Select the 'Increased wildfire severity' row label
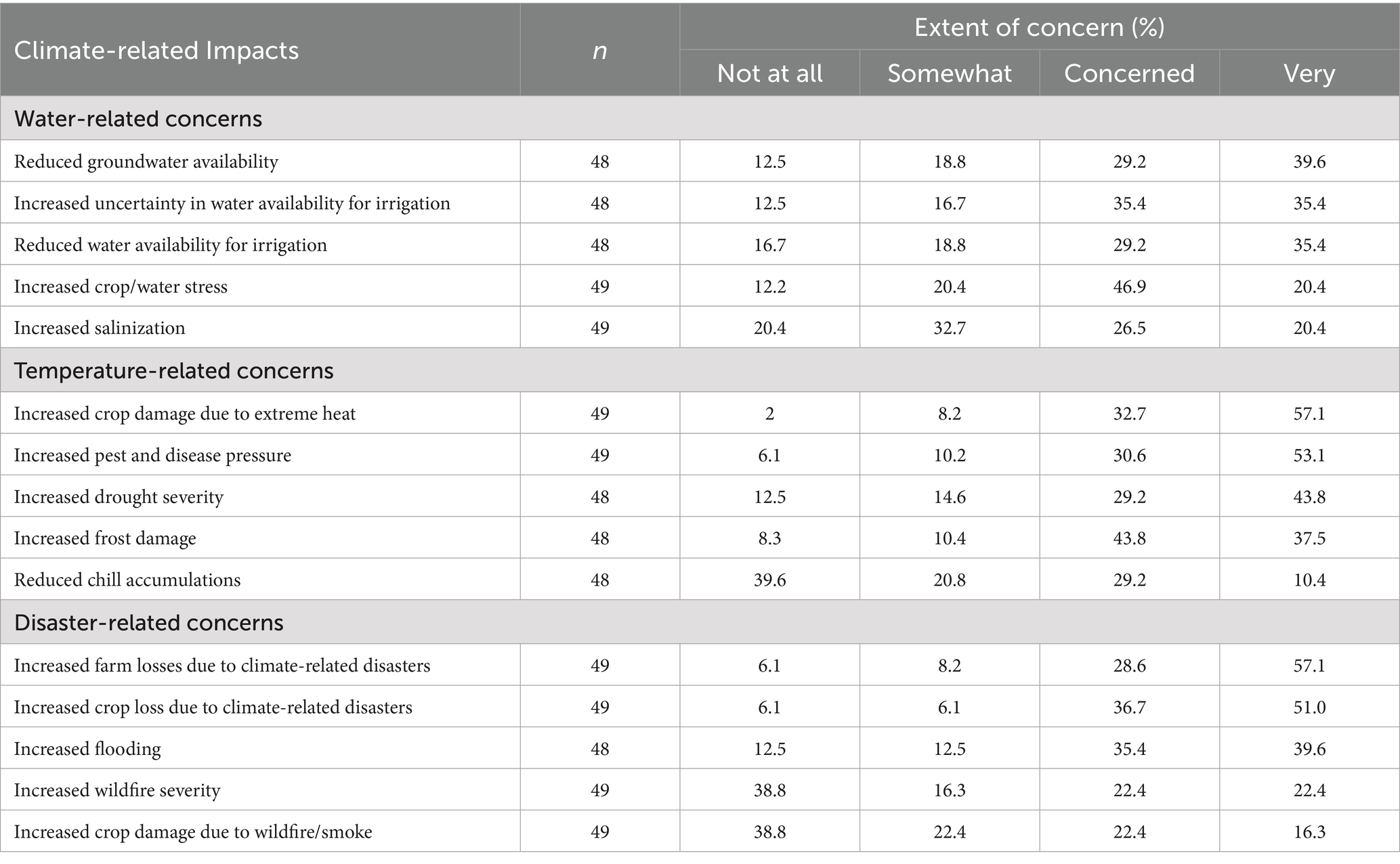The image size is (1400, 864). click(x=117, y=790)
